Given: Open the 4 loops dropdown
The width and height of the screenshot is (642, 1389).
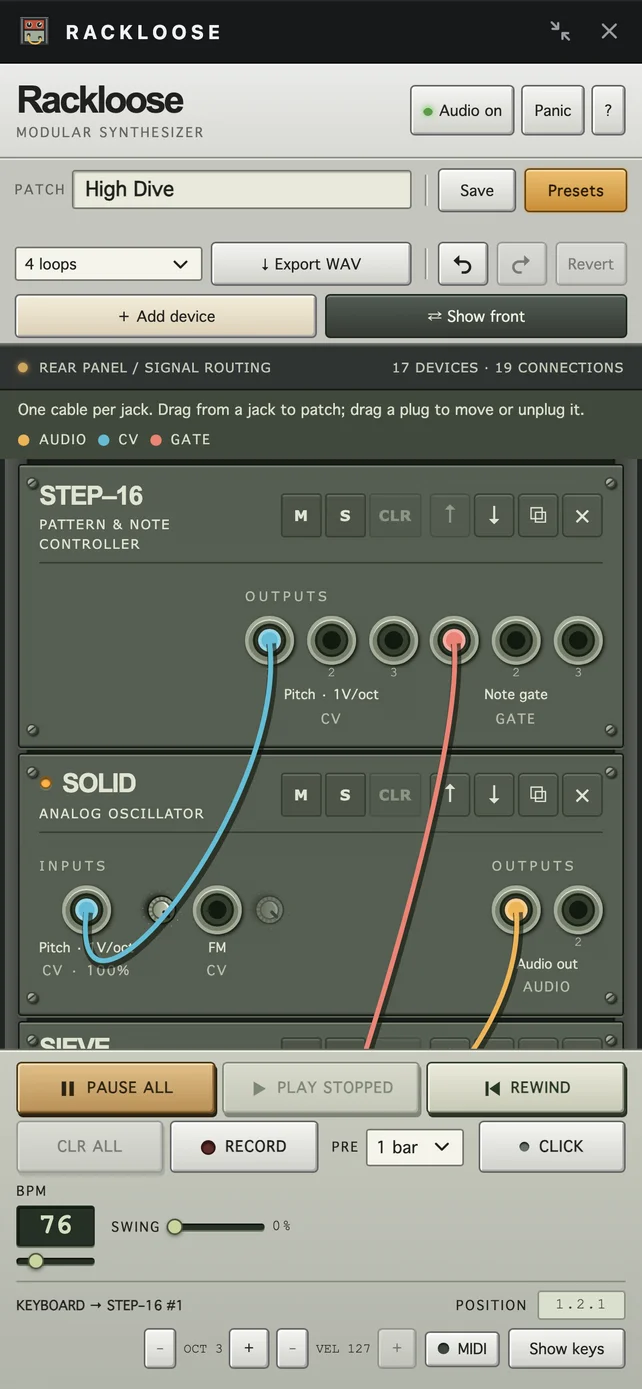Looking at the screenshot, I should pos(108,264).
